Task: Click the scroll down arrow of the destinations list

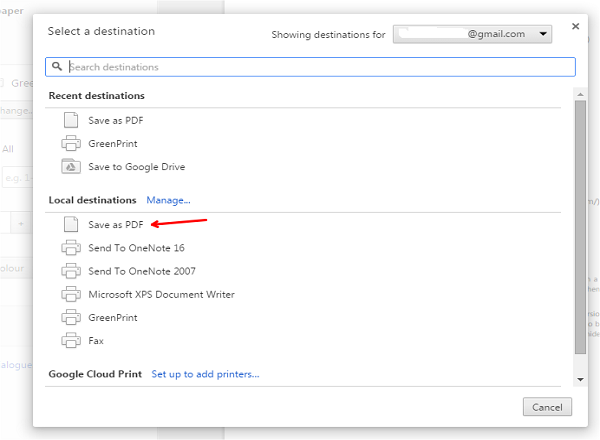Action: pos(580,379)
